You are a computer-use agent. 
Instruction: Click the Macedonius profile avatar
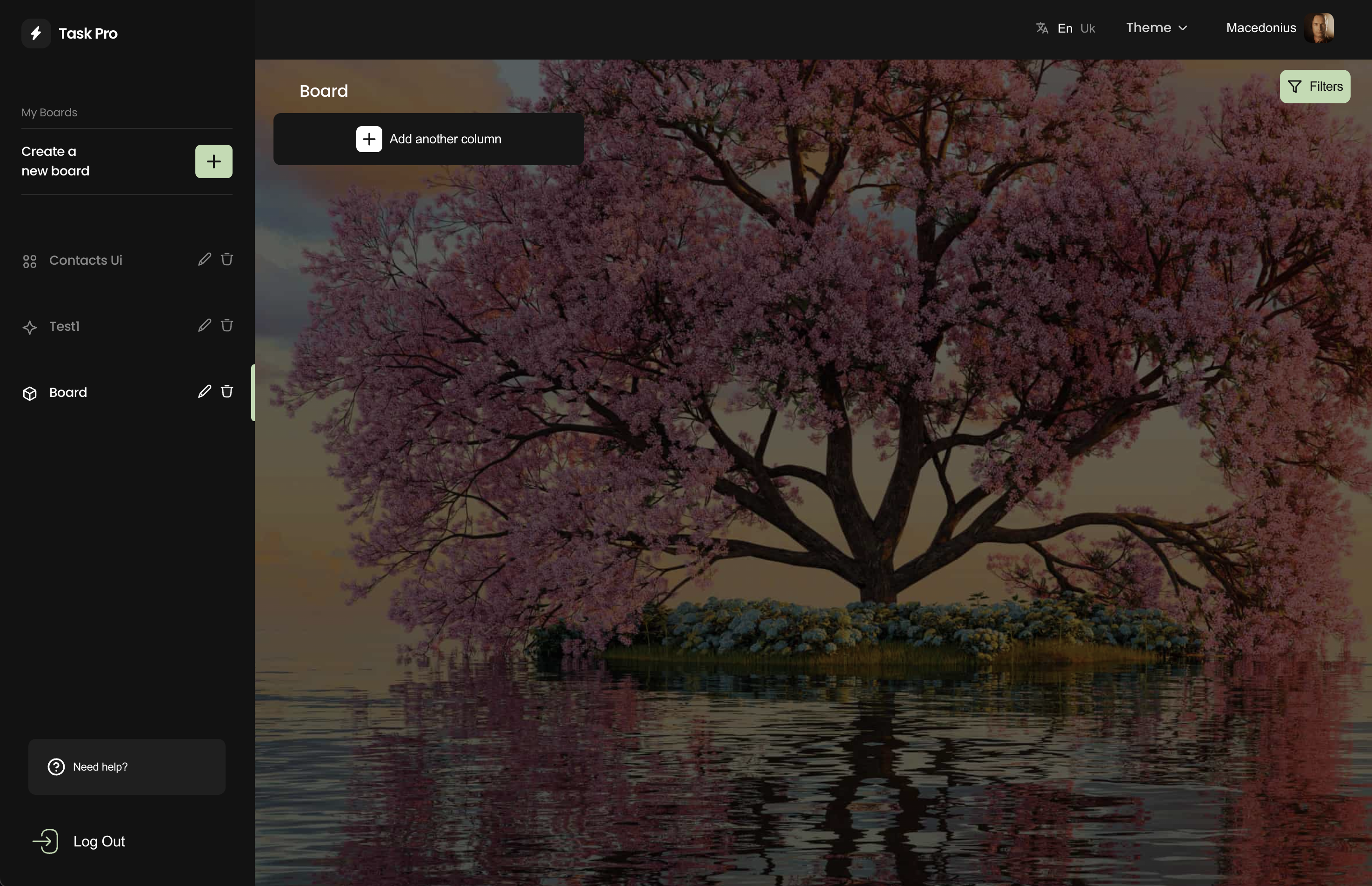pos(1319,28)
